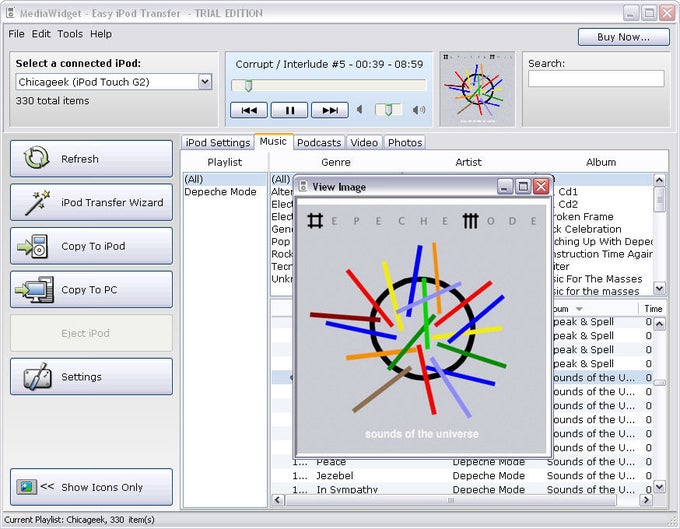Switch to the Video tab
The width and height of the screenshot is (680, 529).
[x=364, y=143]
